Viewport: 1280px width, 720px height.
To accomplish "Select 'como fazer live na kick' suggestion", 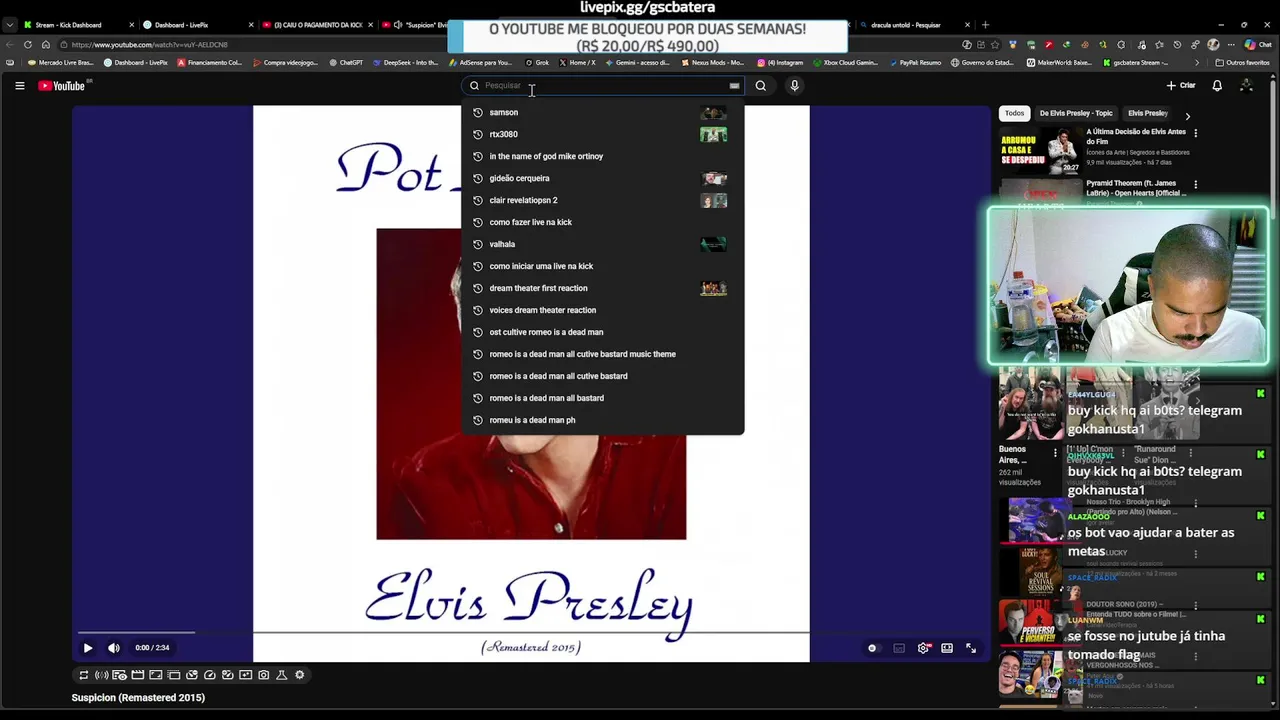I will 602,222.
